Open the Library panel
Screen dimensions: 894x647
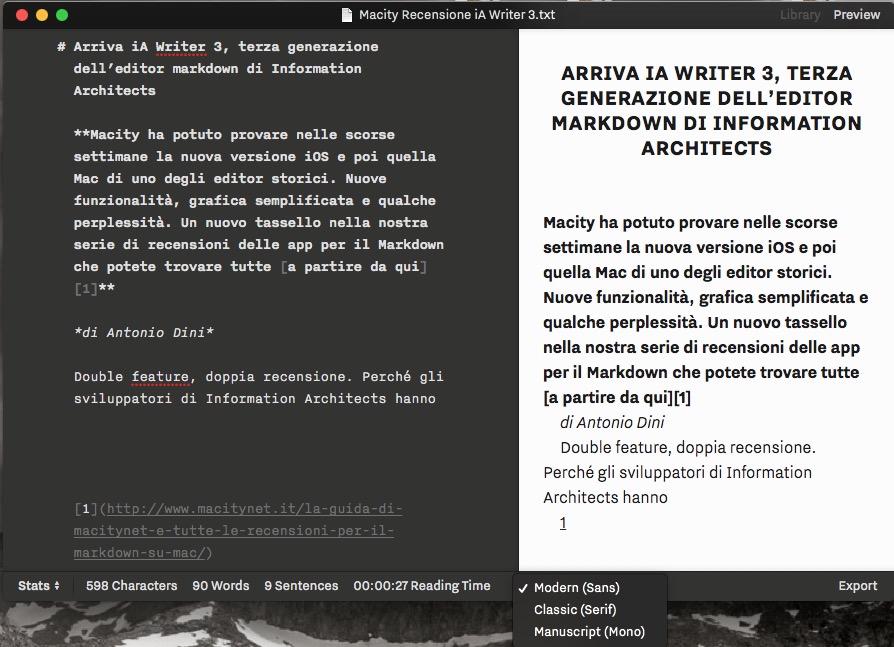[x=800, y=14]
